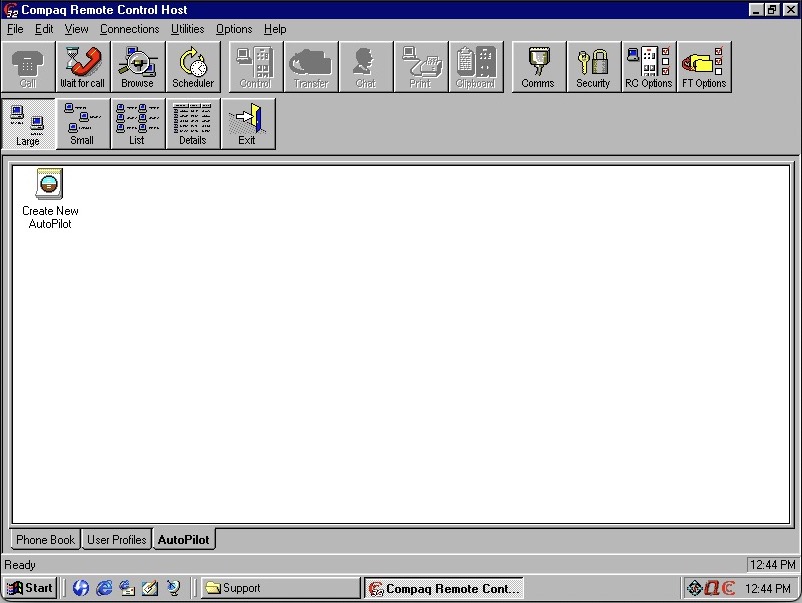Open RC Options configuration
Image resolution: width=802 pixels, height=603 pixels.
[648, 66]
